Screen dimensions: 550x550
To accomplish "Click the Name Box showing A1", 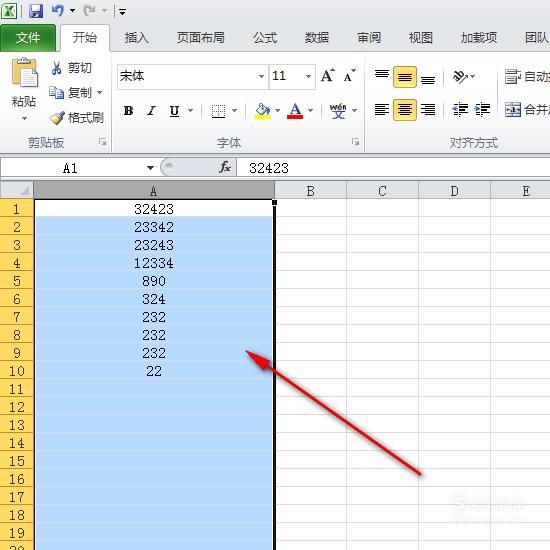I will [73, 168].
